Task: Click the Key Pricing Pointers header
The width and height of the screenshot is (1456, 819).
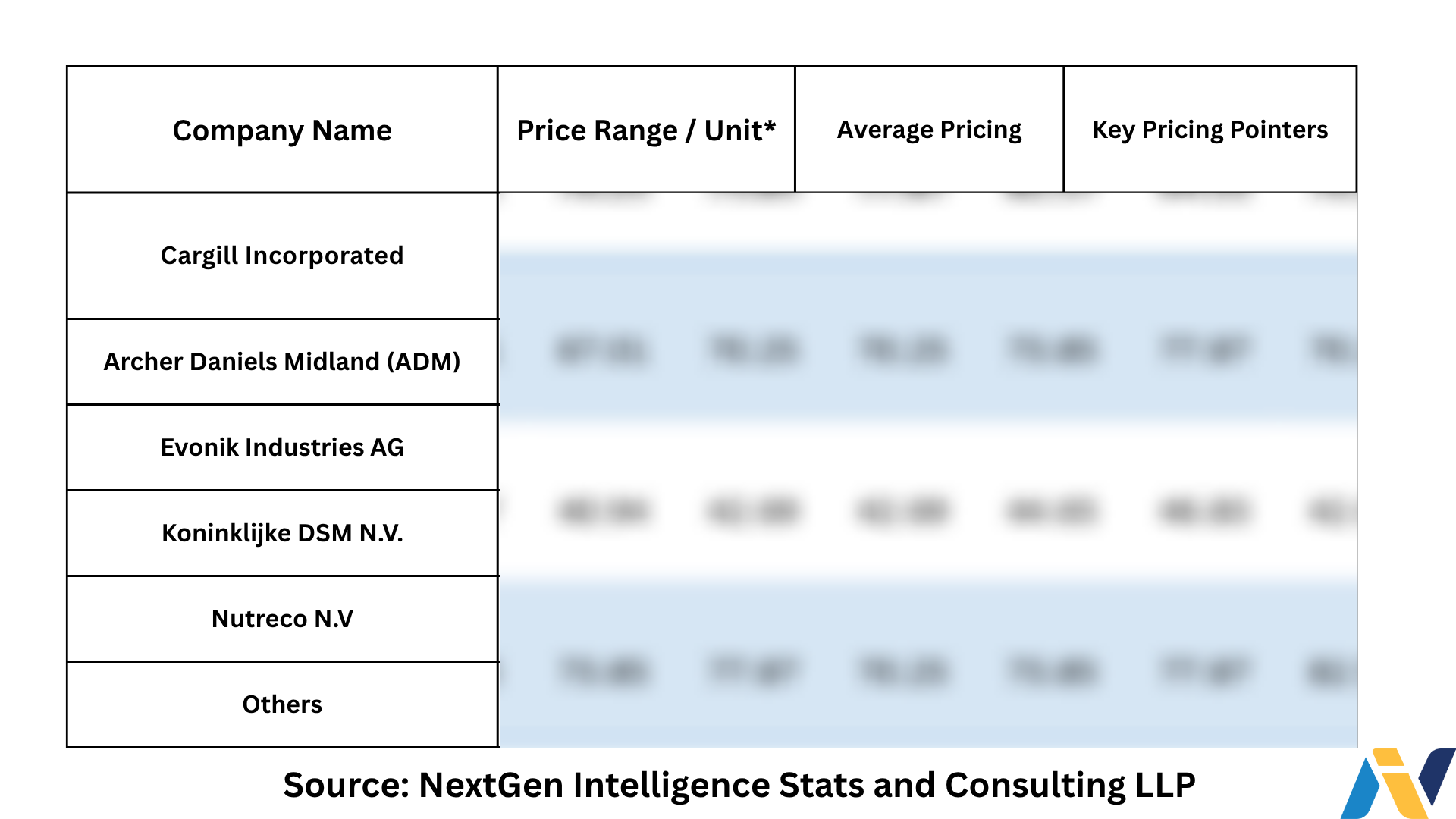Action: click(1210, 130)
